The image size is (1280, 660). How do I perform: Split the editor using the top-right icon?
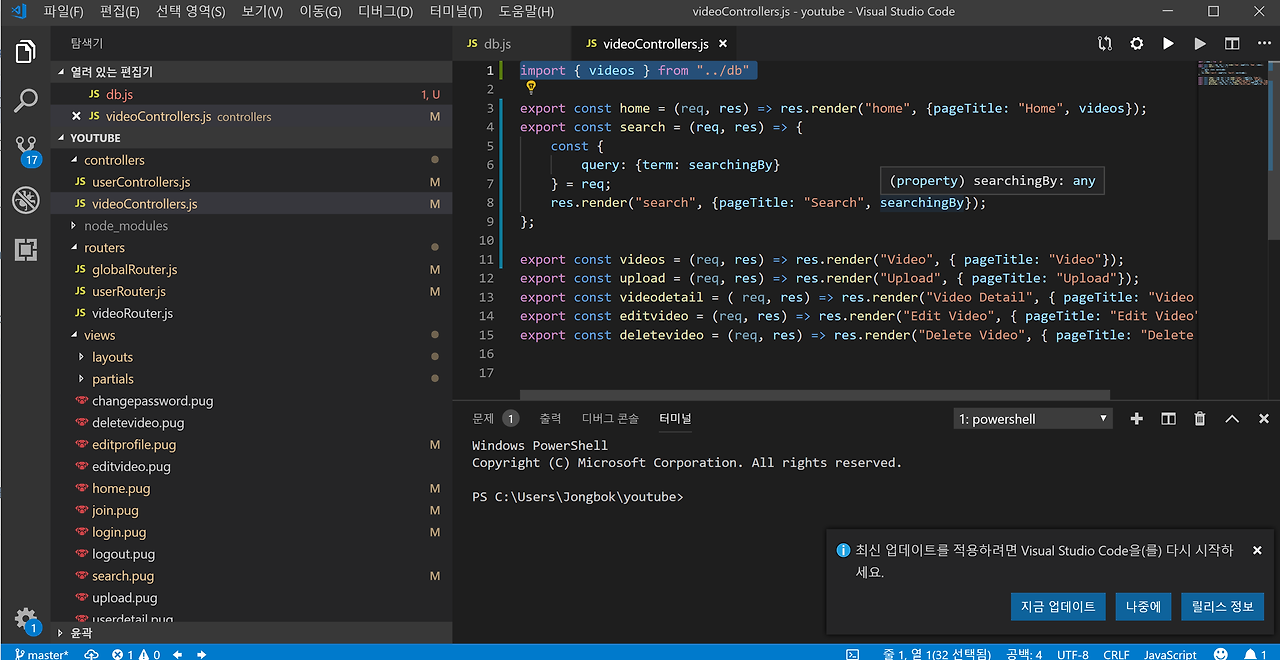tap(1232, 44)
